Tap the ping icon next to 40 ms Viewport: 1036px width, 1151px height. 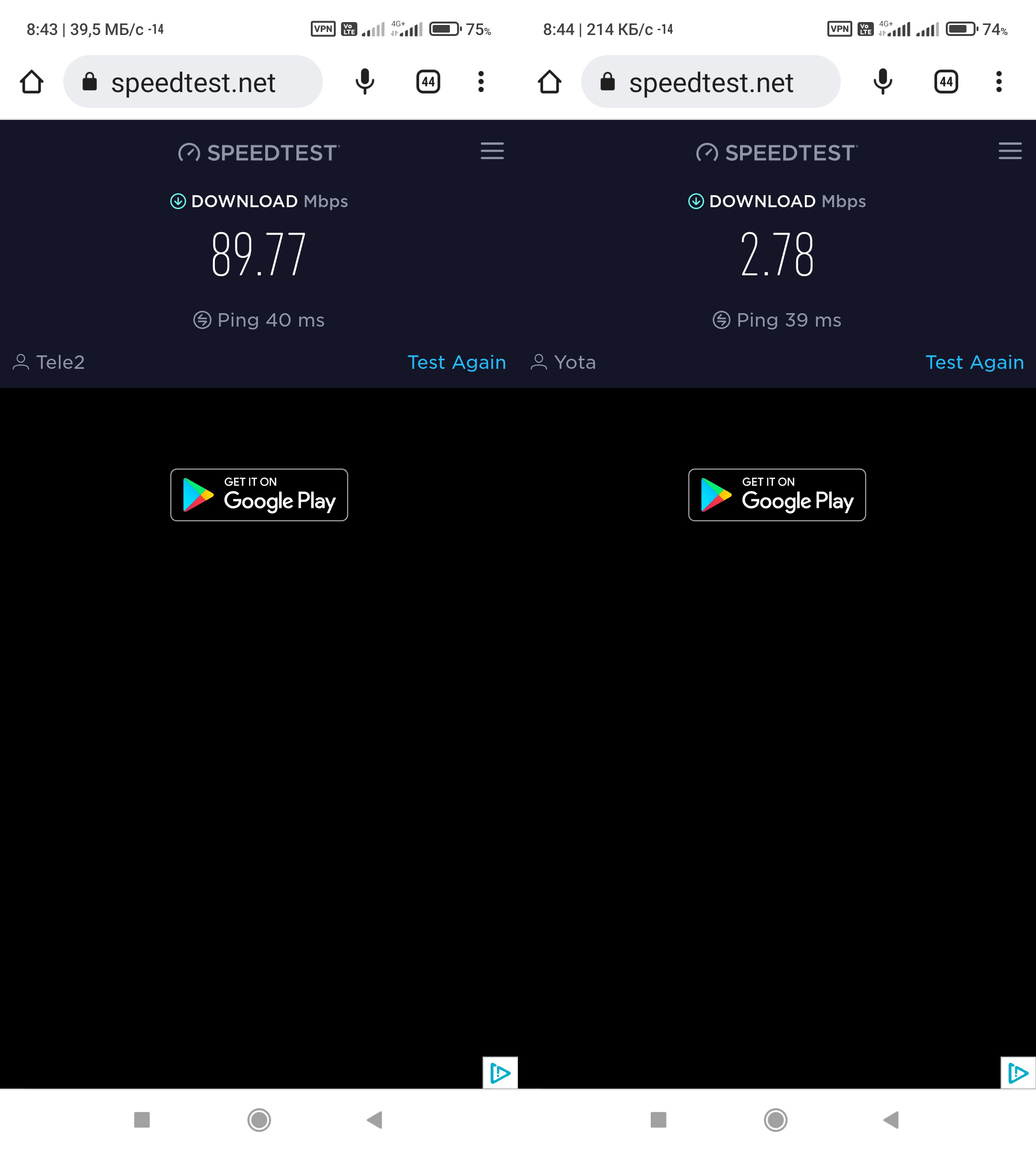(202, 320)
